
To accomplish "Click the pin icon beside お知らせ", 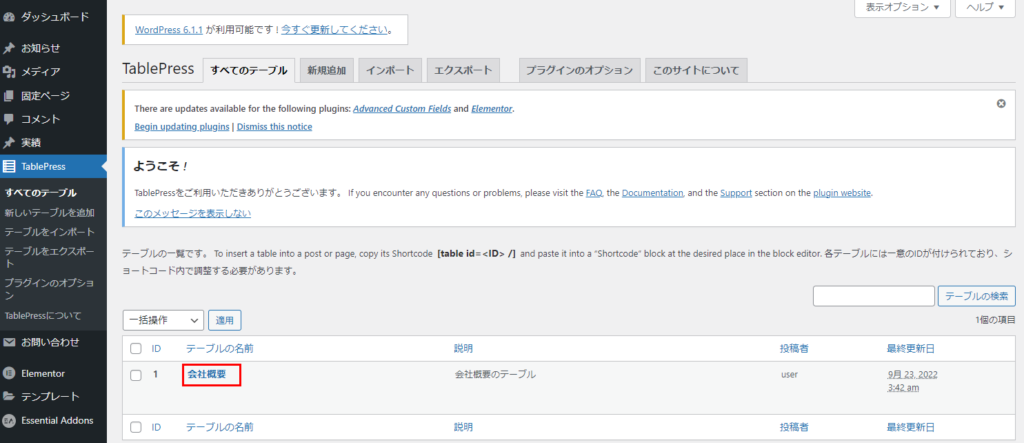I will tap(9, 47).
